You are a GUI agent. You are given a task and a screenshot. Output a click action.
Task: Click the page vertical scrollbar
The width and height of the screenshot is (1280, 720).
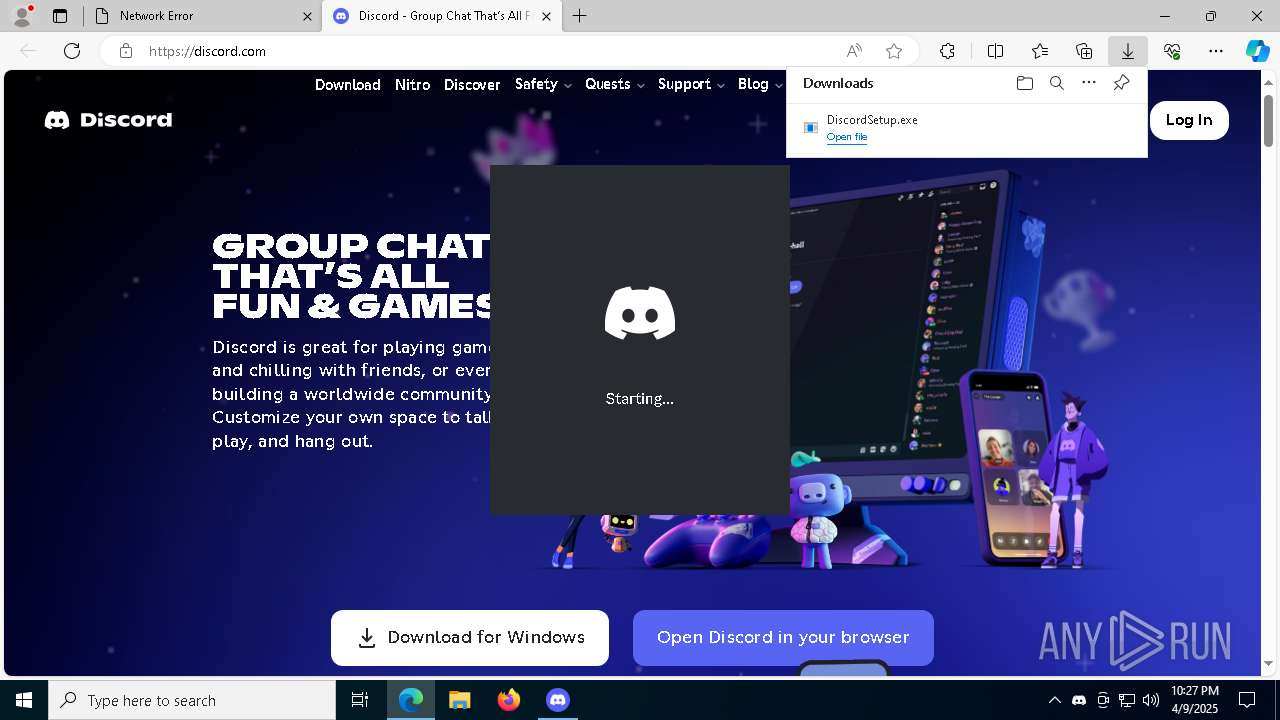[x=1268, y=121]
